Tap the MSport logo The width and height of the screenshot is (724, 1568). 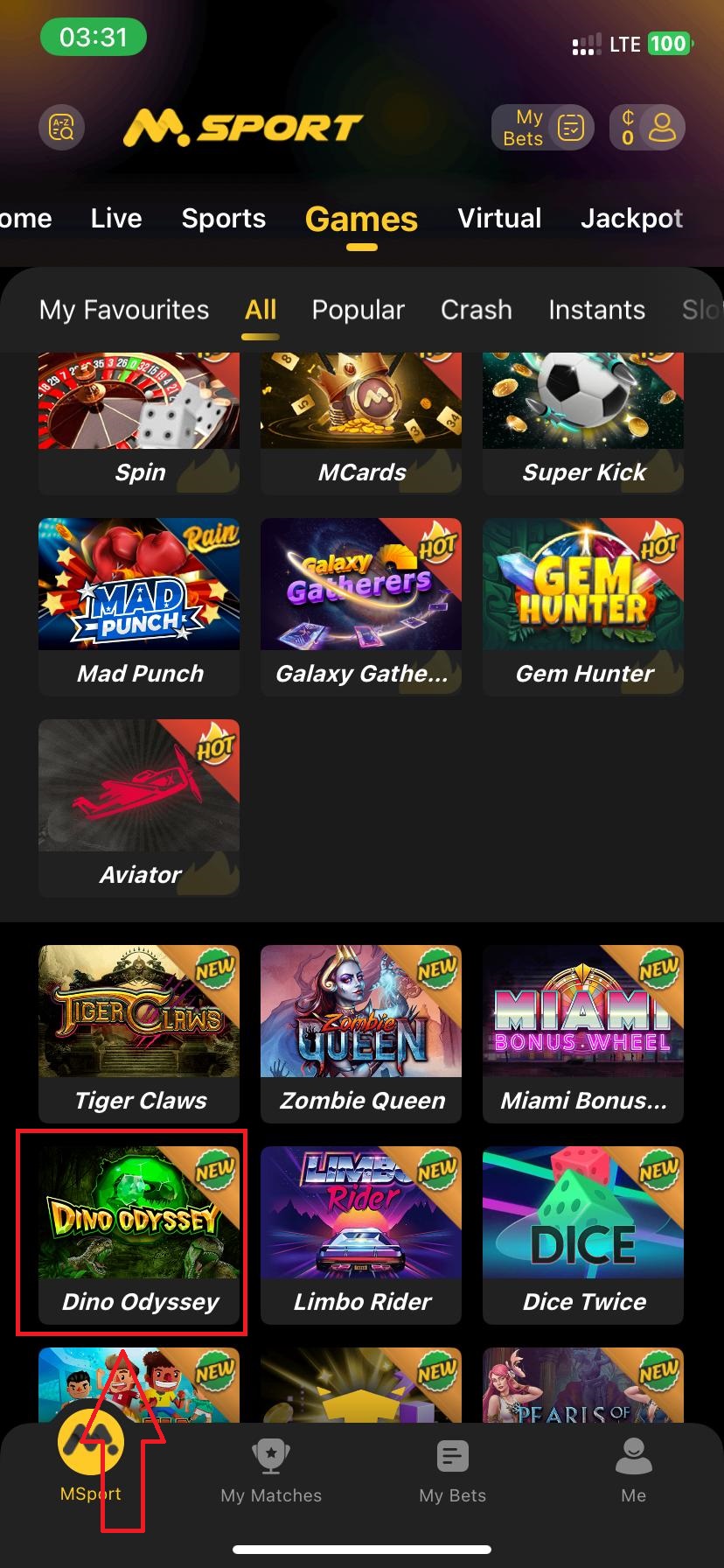tap(242, 129)
